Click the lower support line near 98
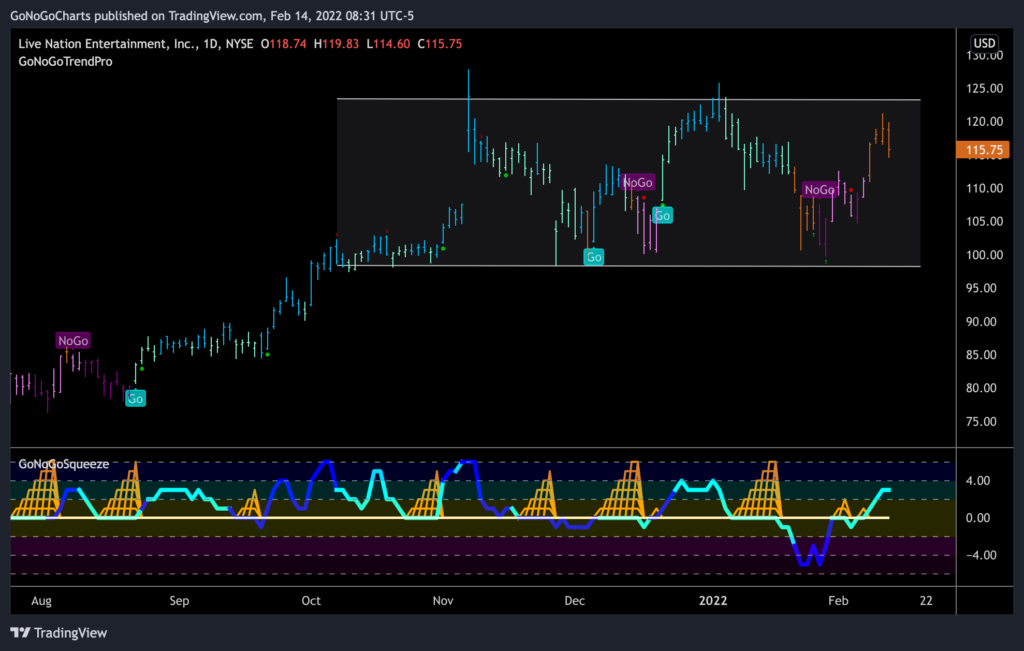Image resolution: width=1024 pixels, height=651 pixels. 628,266
